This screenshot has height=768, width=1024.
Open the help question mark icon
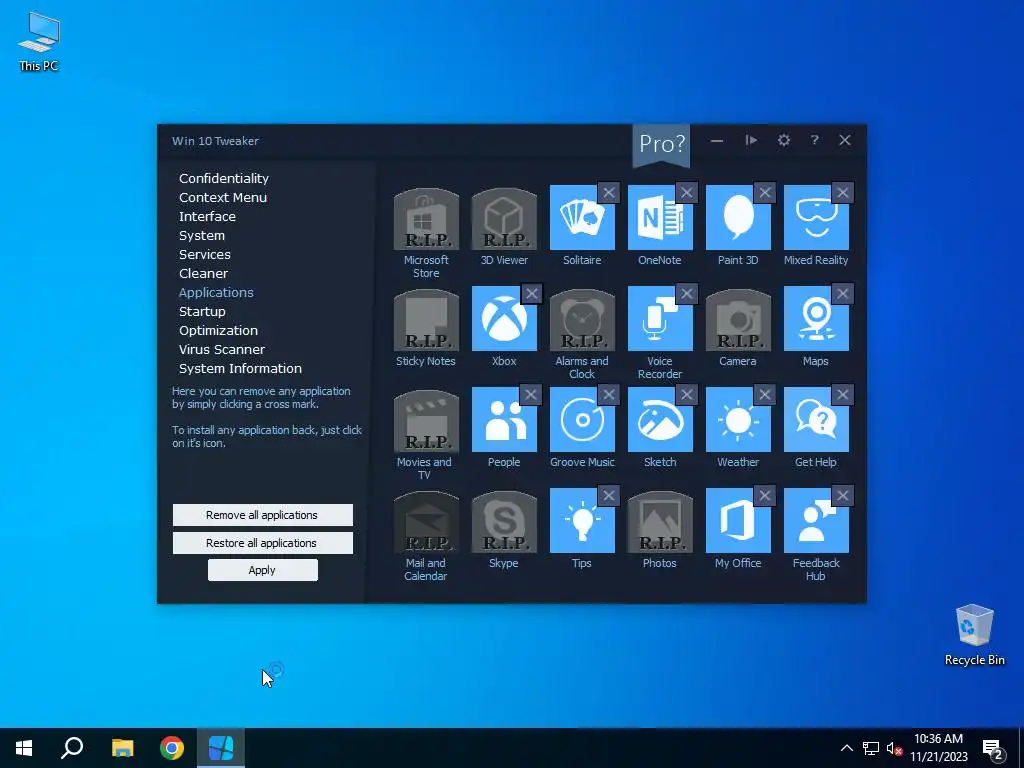tap(814, 140)
